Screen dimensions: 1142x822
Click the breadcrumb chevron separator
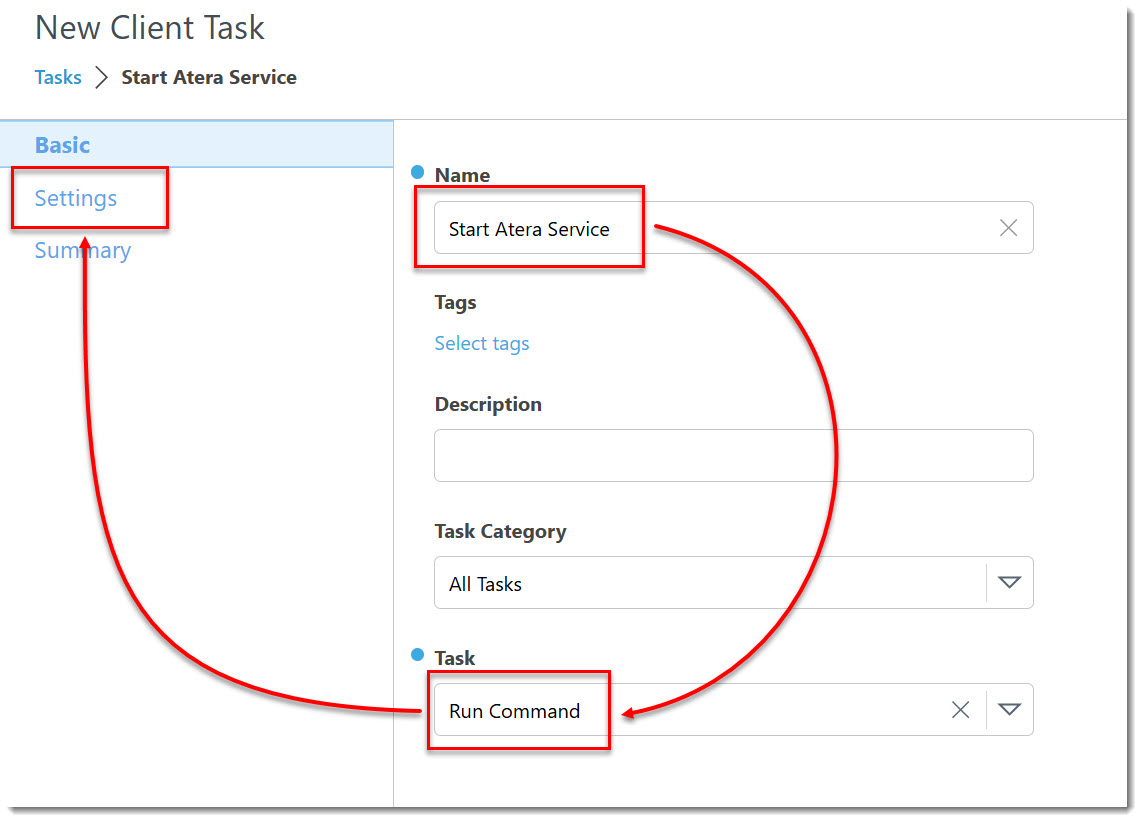(x=101, y=77)
